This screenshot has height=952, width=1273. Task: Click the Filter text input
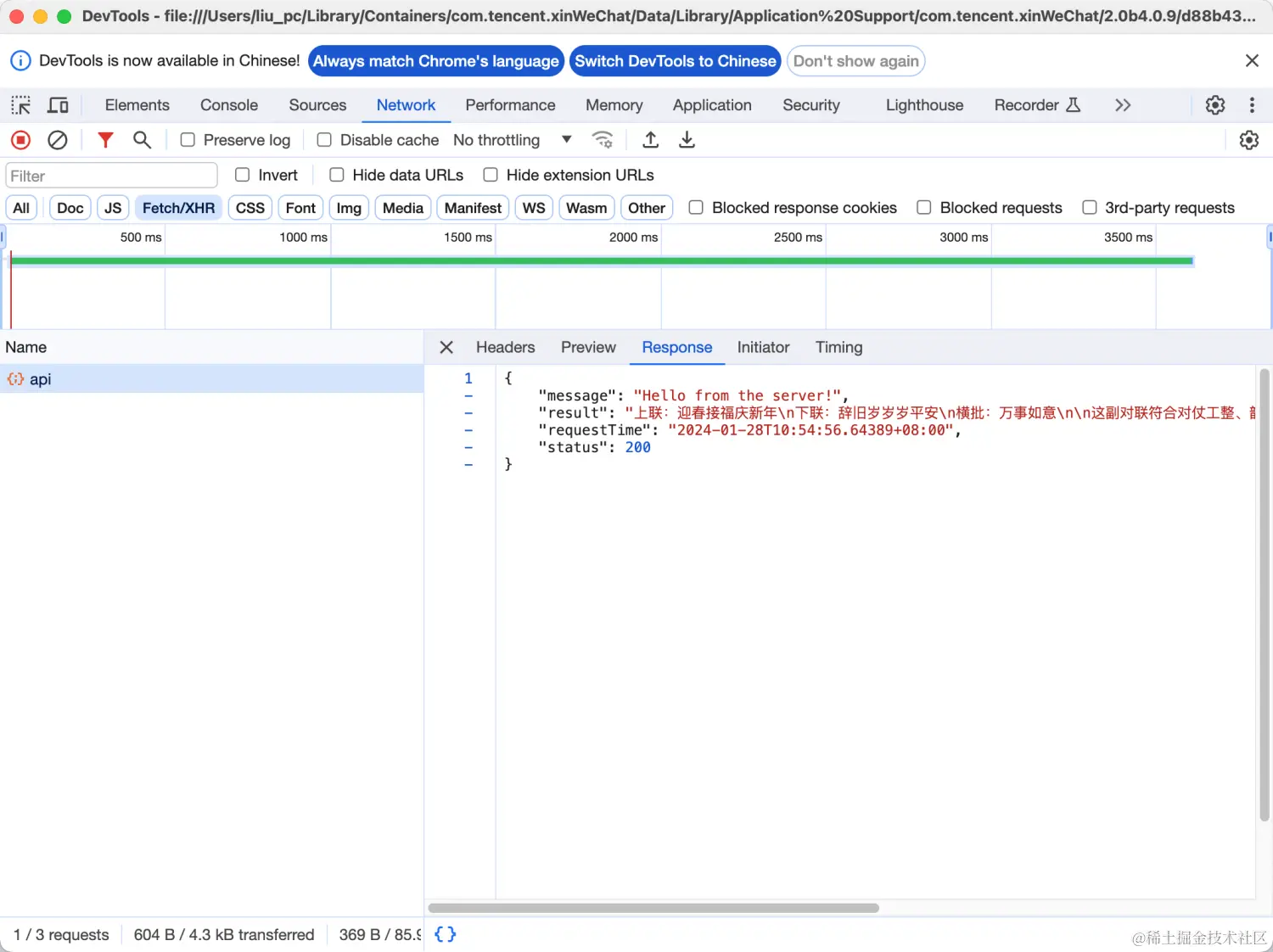pos(112,176)
